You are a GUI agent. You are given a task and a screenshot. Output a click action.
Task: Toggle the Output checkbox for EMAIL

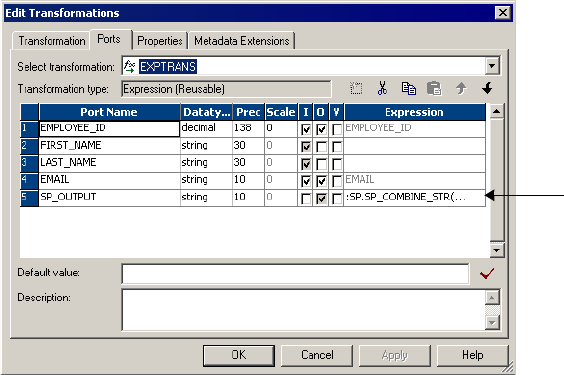(x=321, y=181)
